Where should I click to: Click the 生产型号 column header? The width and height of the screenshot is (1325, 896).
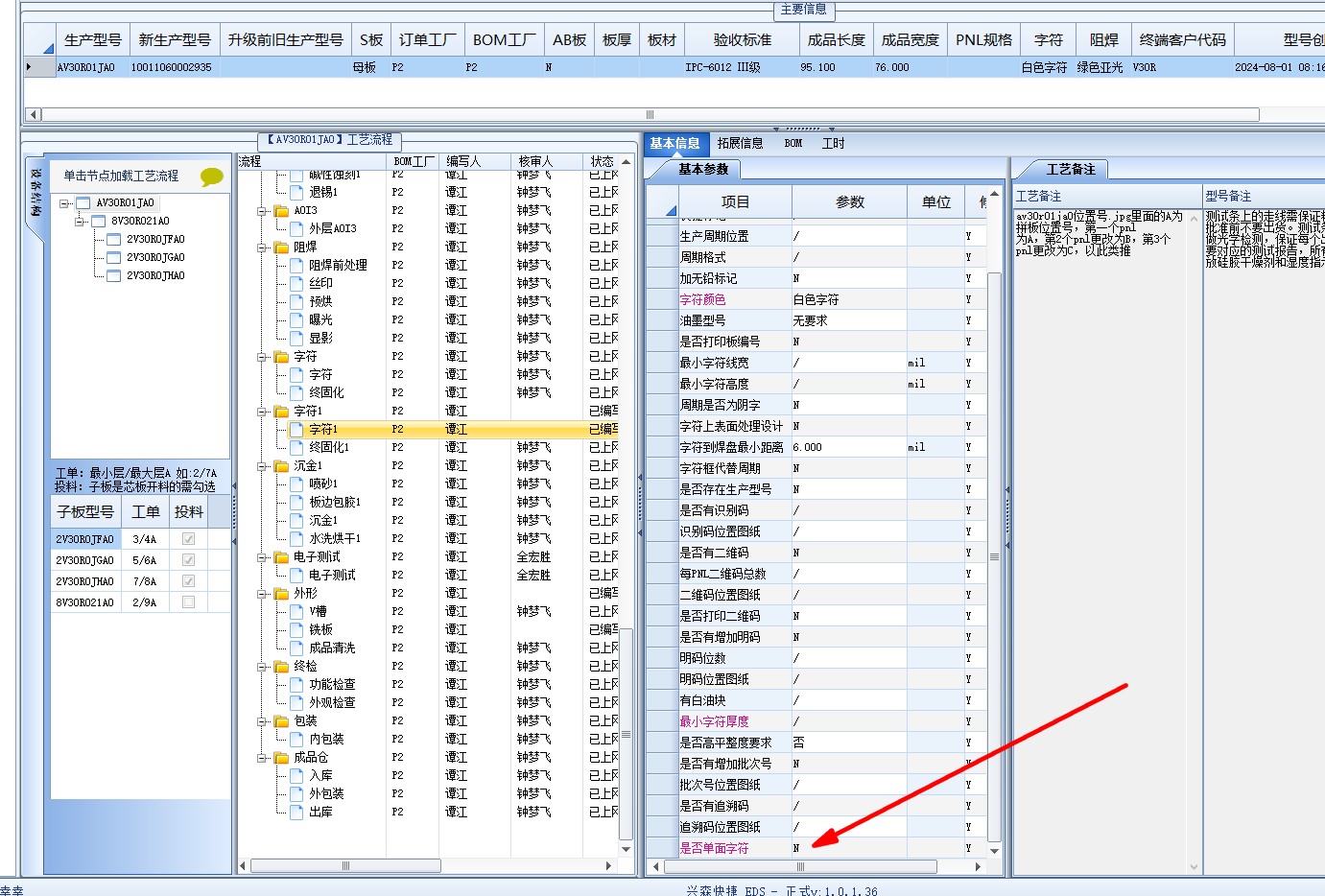93,40
